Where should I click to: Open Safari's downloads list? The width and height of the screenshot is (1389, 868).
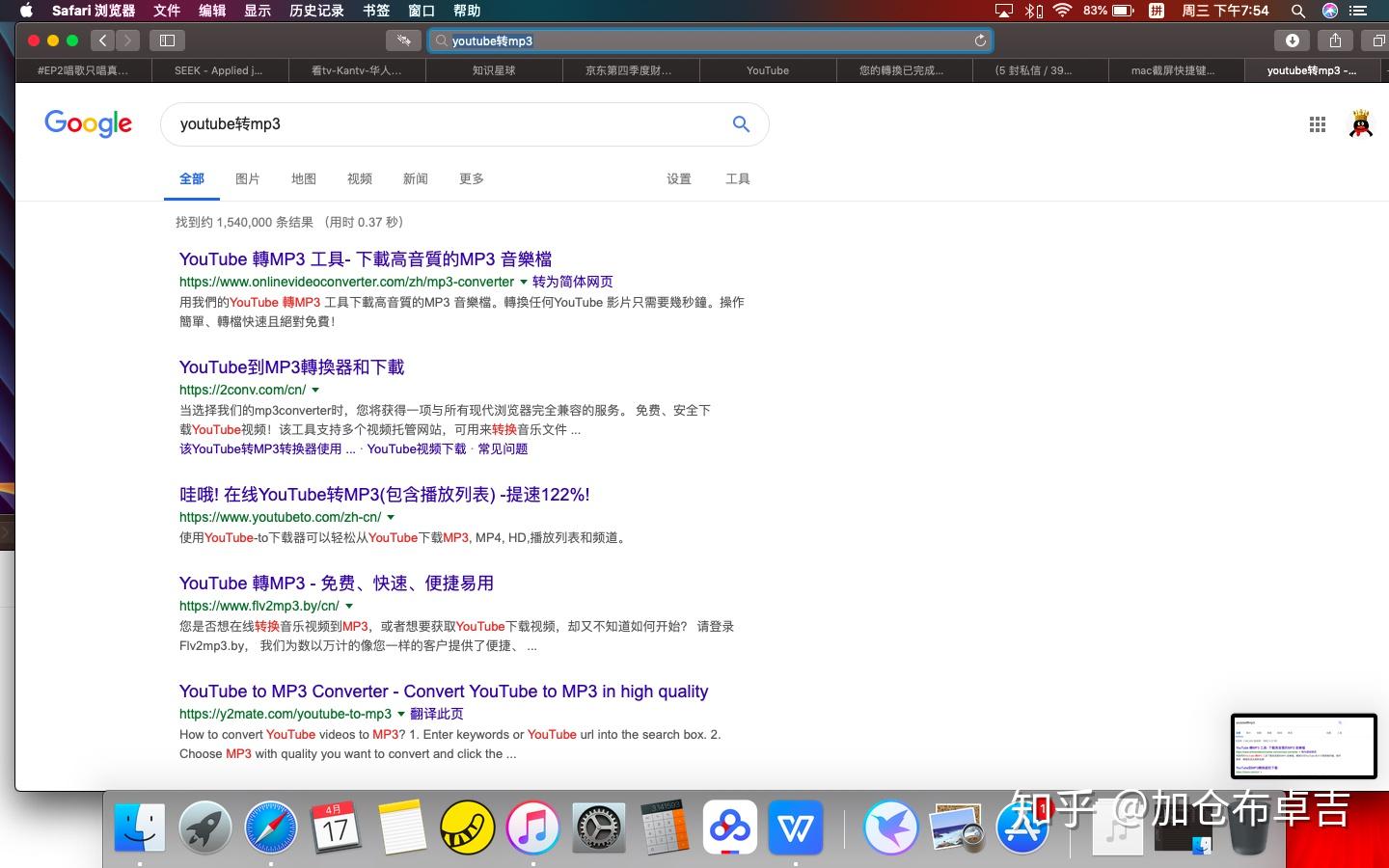pyautogui.click(x=1292, y=41)
